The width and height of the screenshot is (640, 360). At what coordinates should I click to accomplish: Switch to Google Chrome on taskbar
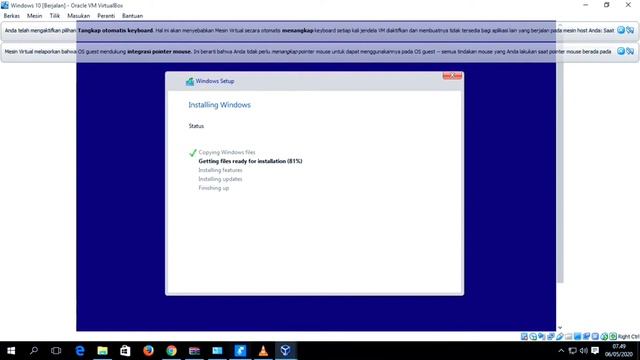pos(171,351)
